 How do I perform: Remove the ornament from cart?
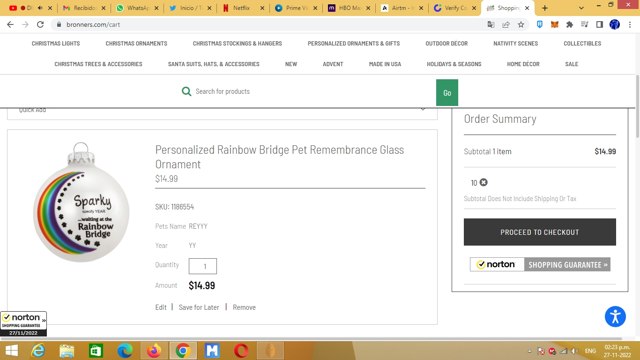tap(244, 307)
